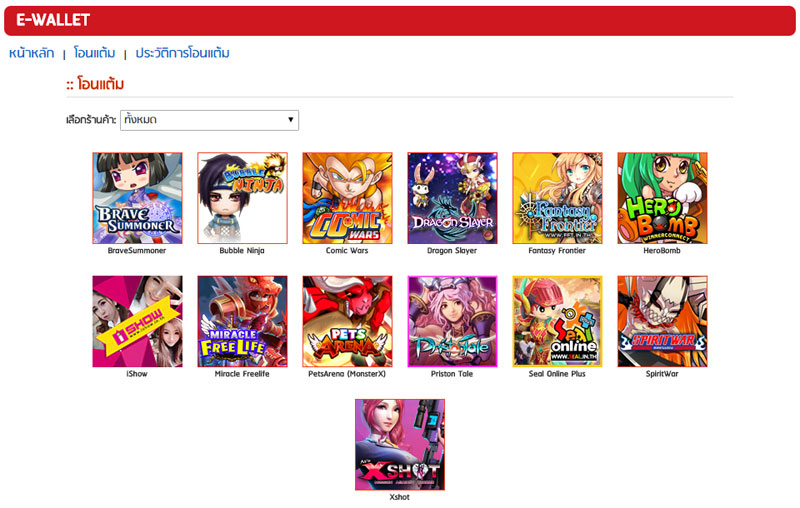Click the Bubble Ninja text label
This screenshot has width=800, height=508.
[x=242, y=250]
